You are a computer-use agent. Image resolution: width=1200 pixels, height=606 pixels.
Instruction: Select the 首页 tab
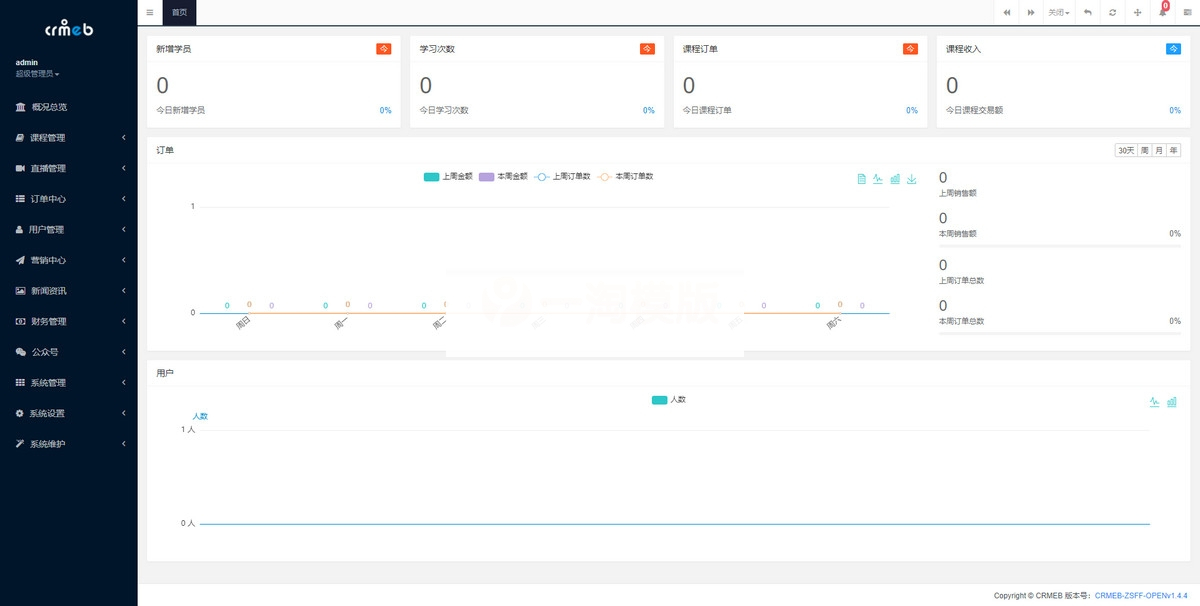pyautogui.click(x=180, y=12)
